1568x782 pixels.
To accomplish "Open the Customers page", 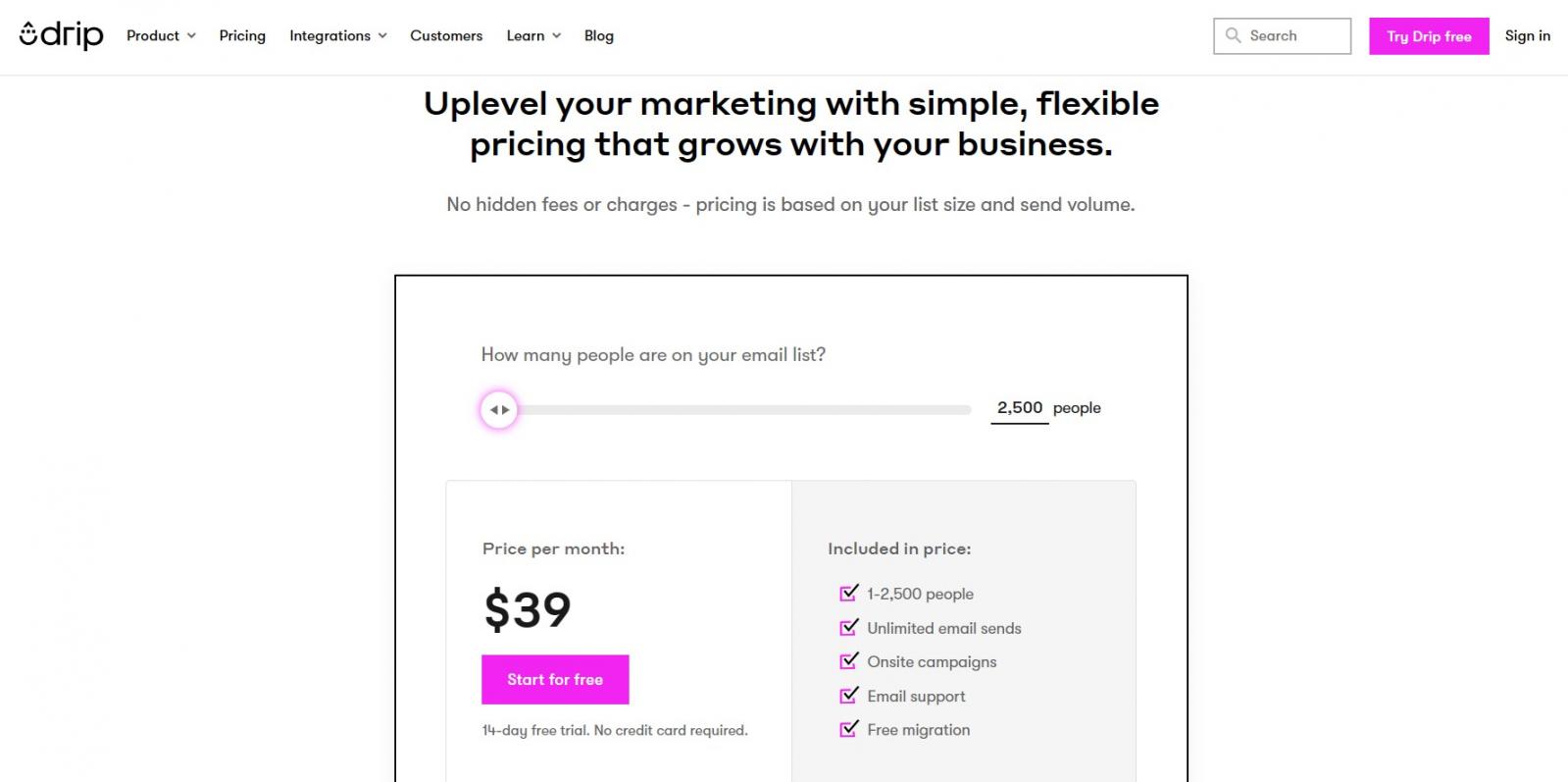I will tap(446, 35).
